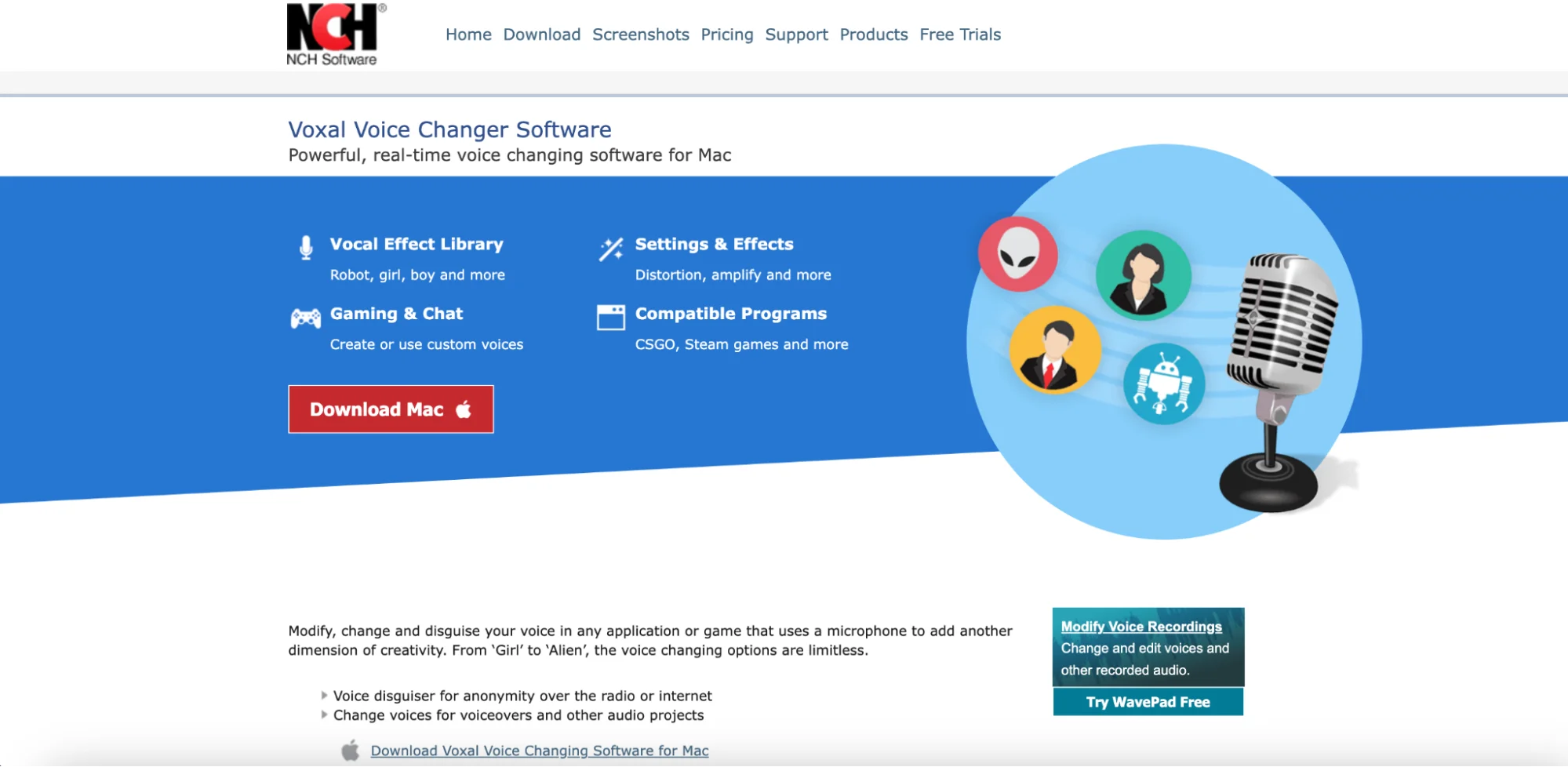
Task: Switch to the Screenshots section
Action: pyautogui.click(x=641, y=35)
